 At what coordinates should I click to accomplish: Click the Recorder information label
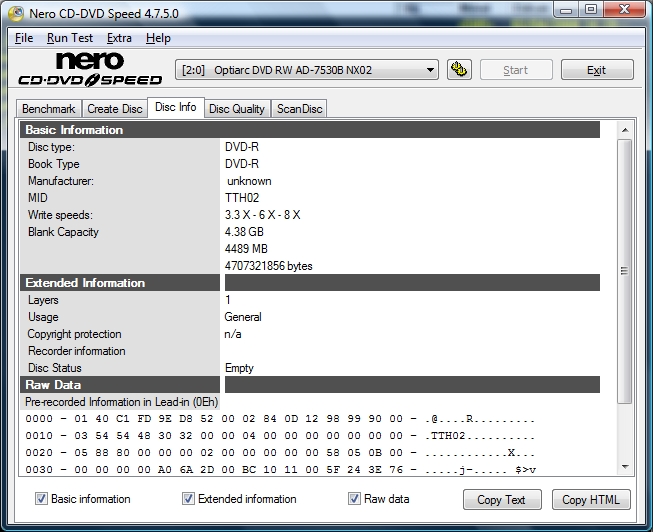pyautogui.click(x=77, y=351)
